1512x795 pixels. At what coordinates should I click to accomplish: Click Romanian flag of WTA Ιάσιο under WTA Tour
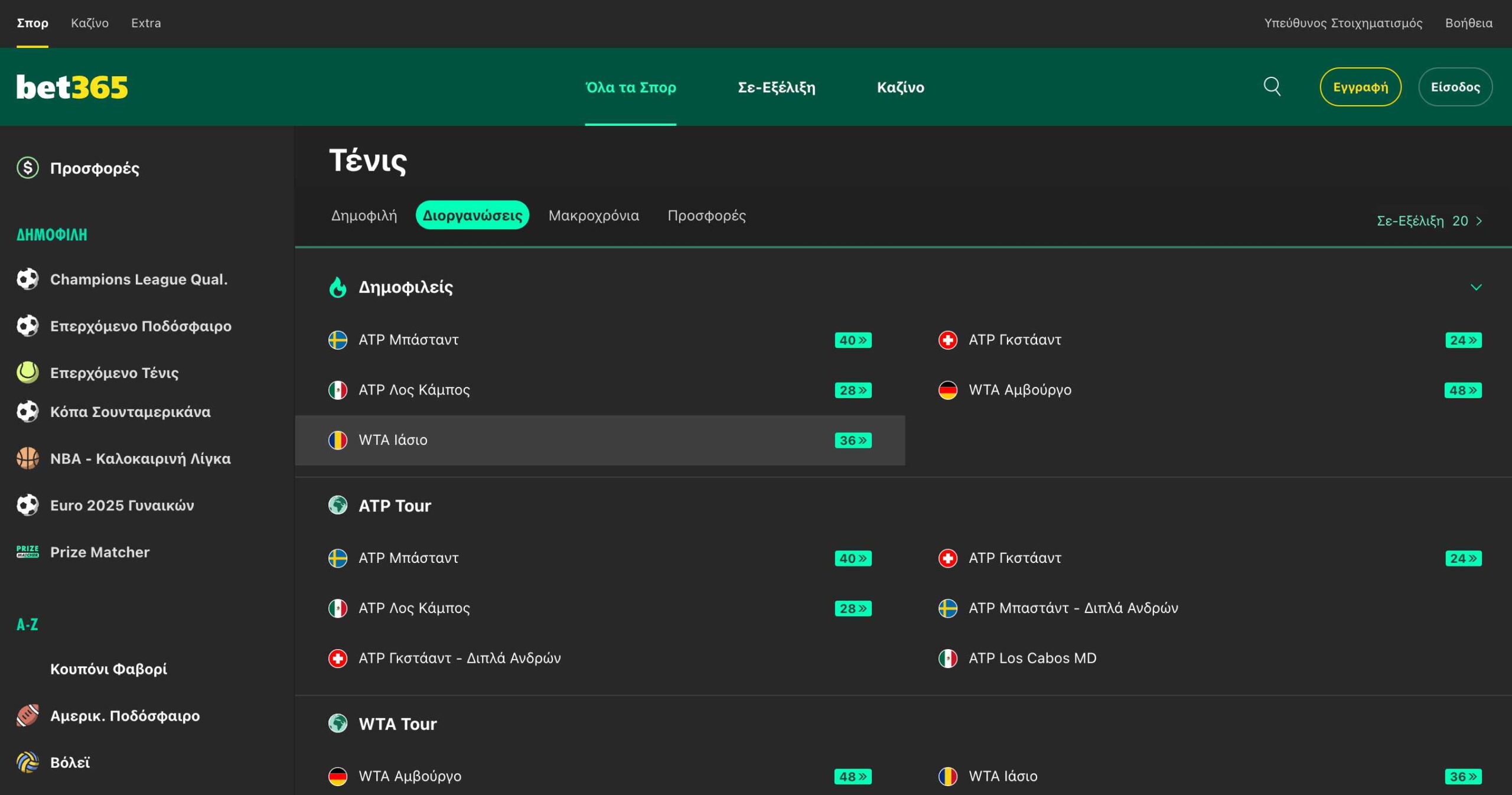(x=948, y=776)
